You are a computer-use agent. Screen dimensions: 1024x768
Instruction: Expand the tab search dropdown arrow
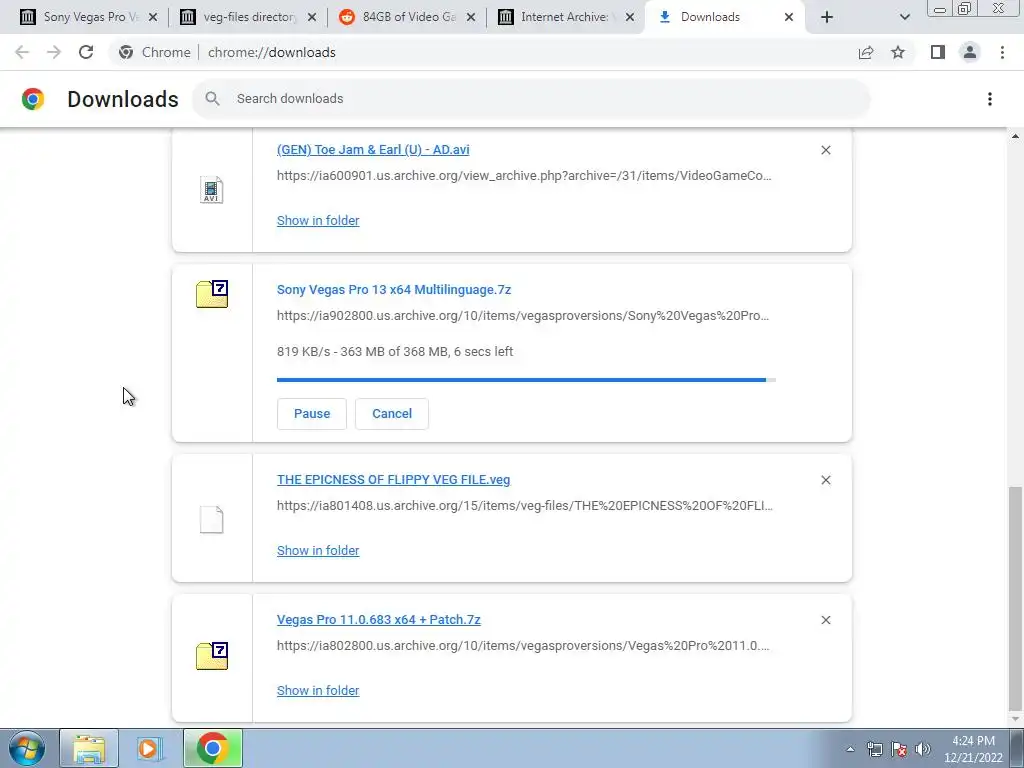[x=904, y=17]
